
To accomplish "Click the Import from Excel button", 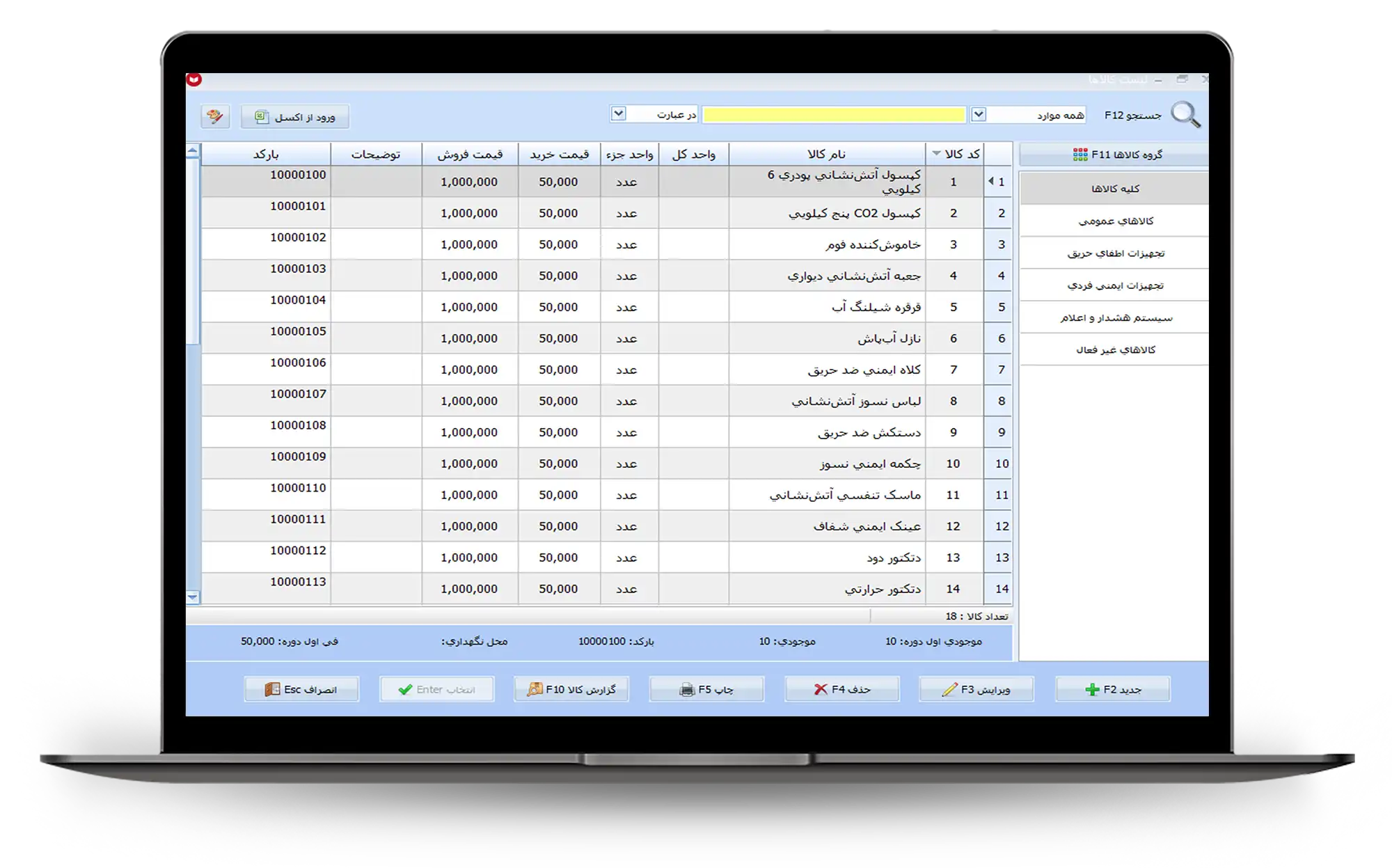I will click(x=295, y=116).
